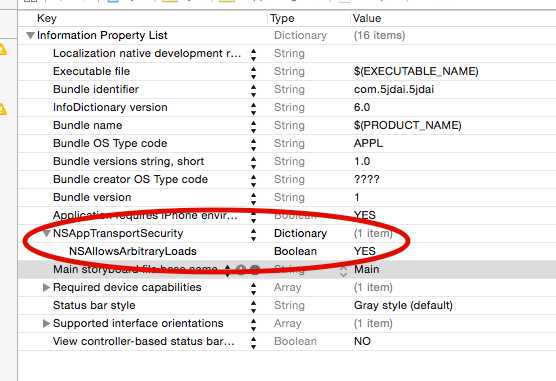Click the Array type of Required device capabilities

[x=287, y=287]
